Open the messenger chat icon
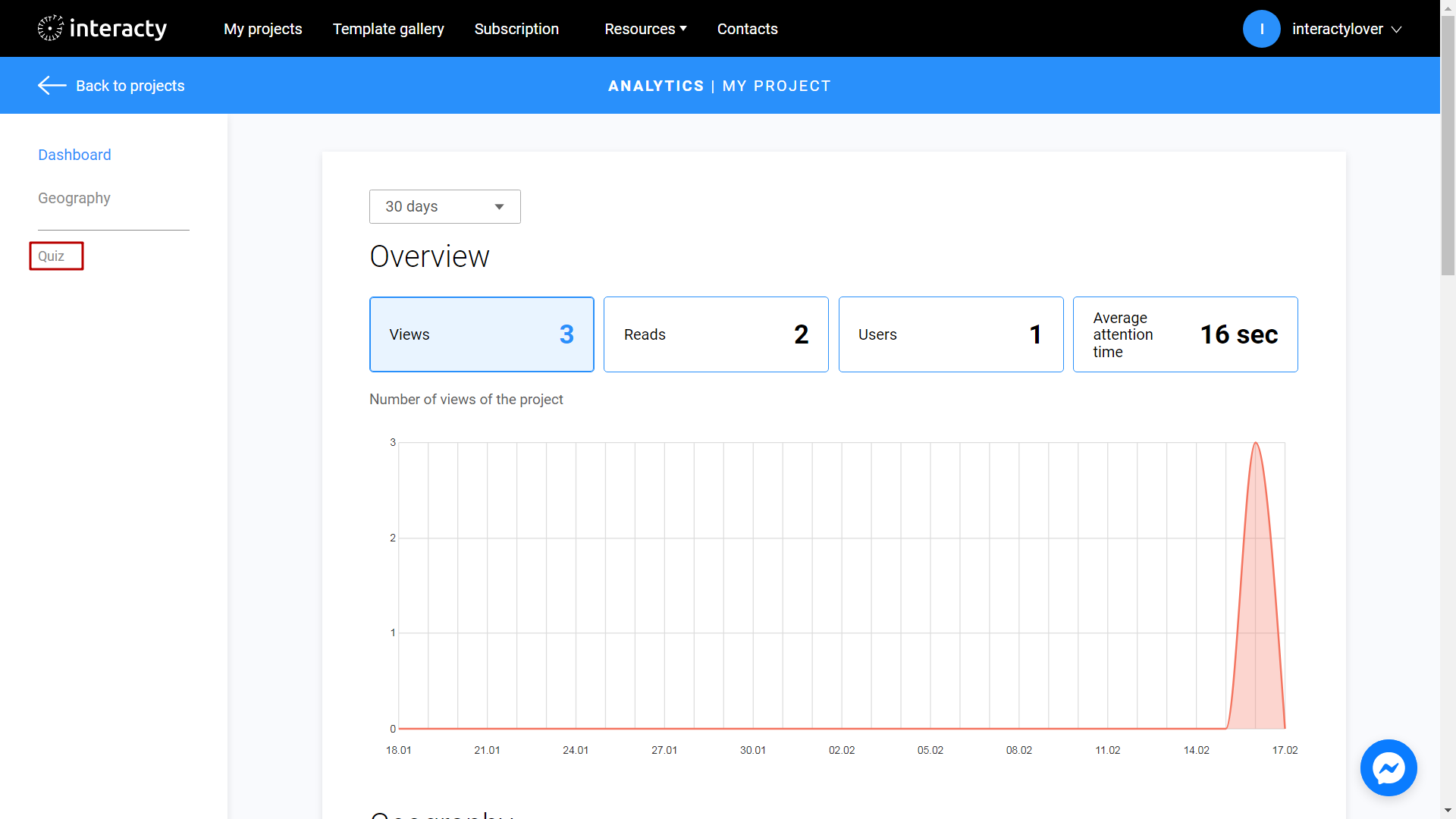The width and height of the screenshot is (1456, 819). tap(1389, 768)
